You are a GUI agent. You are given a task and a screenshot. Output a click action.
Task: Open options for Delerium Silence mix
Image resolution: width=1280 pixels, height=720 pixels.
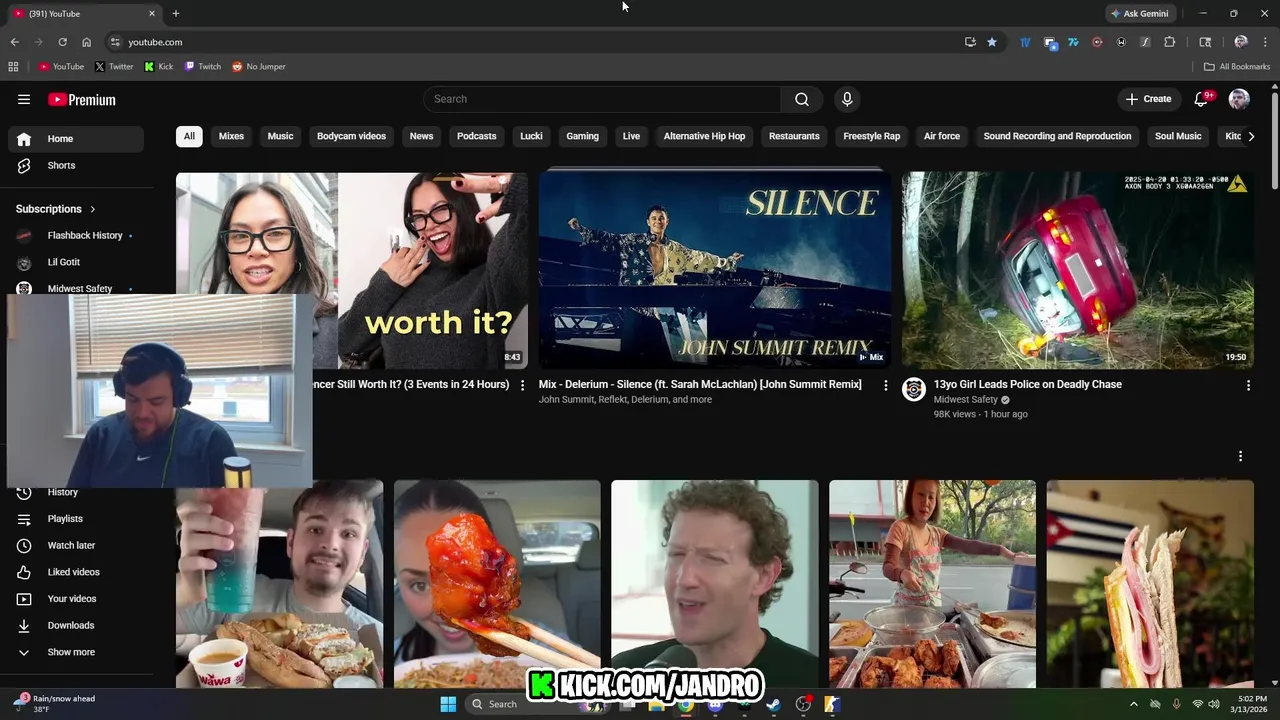click(885, 385)
